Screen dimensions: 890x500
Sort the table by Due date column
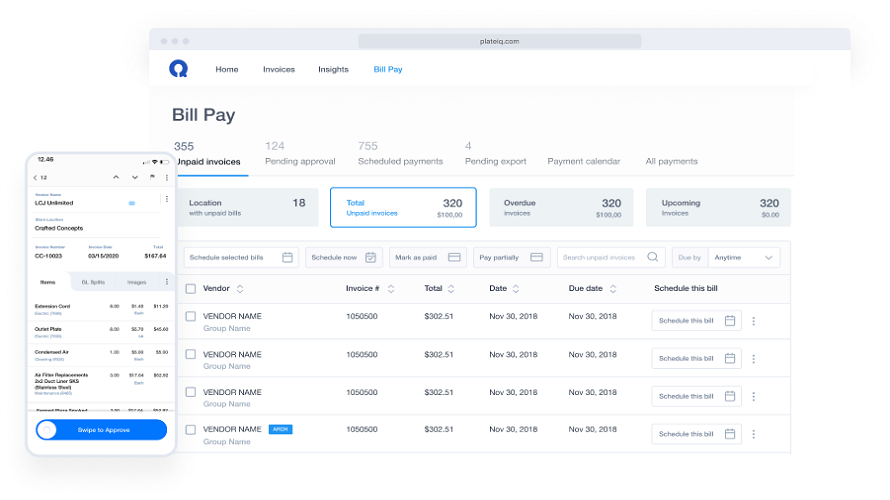click(612, 289)
